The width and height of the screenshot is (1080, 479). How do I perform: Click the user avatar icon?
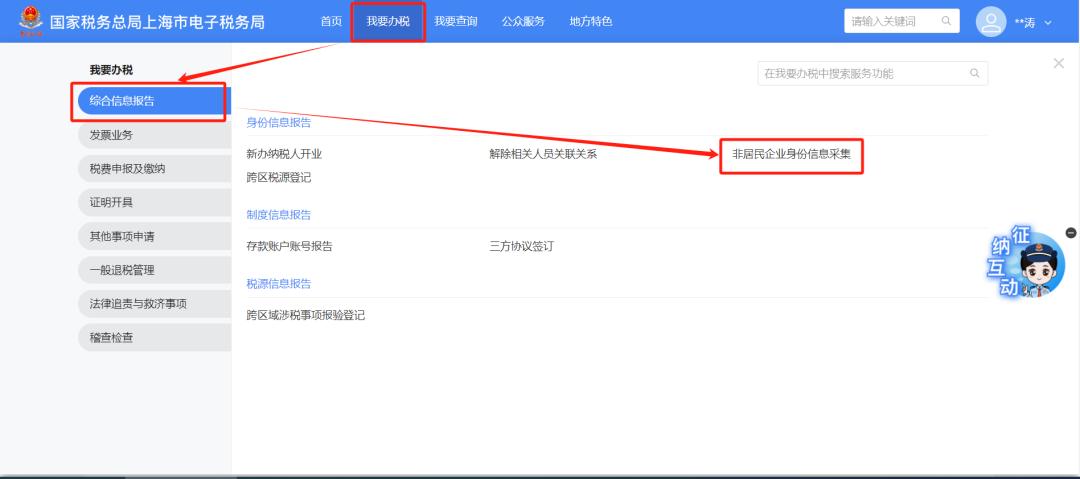coord(989,22)
